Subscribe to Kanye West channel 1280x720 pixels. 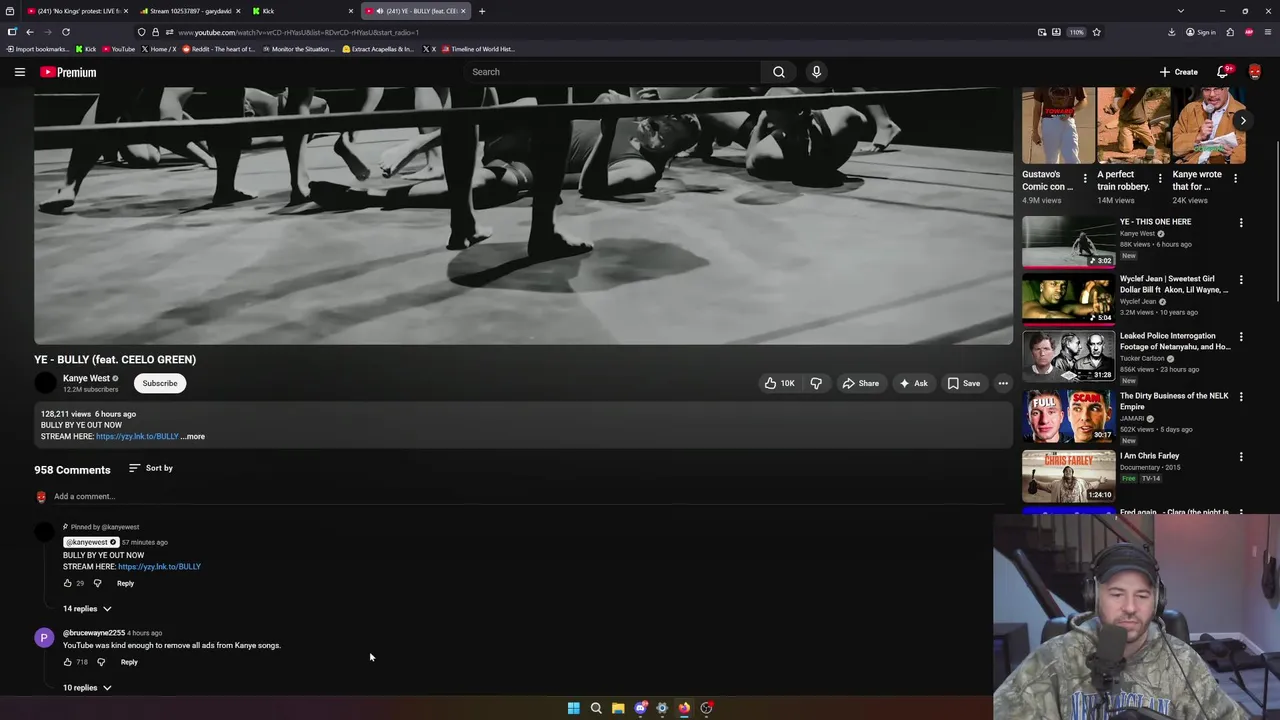[x=160, y=383]
